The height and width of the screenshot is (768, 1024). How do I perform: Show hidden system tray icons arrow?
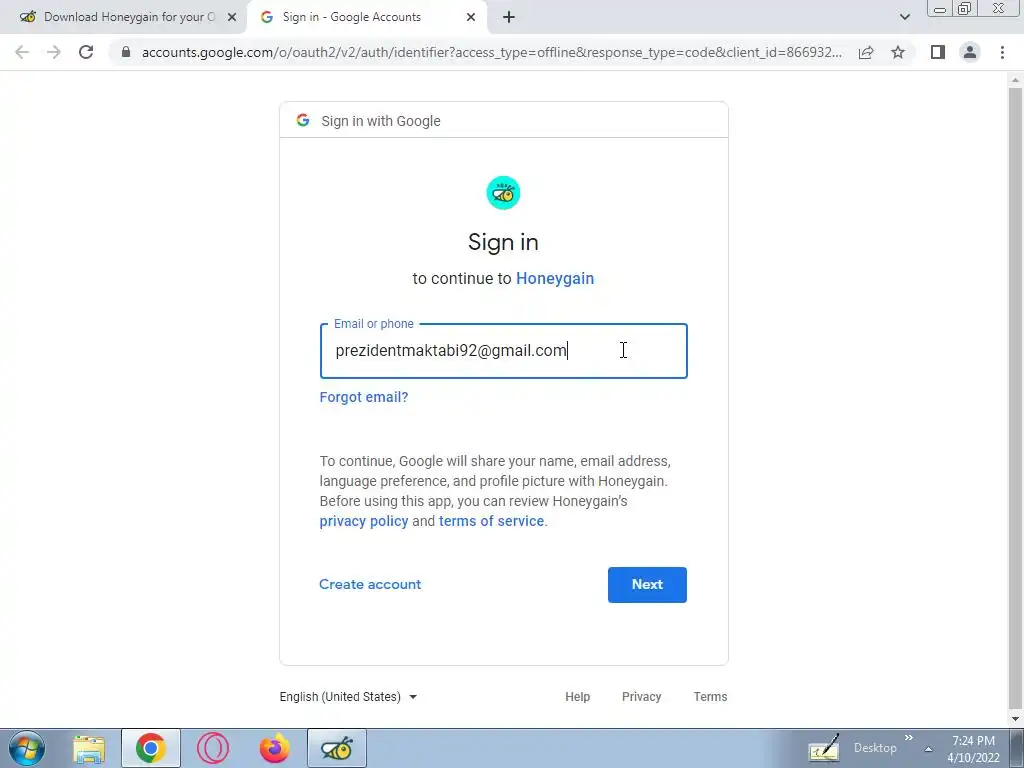click(x=928, y=749)
